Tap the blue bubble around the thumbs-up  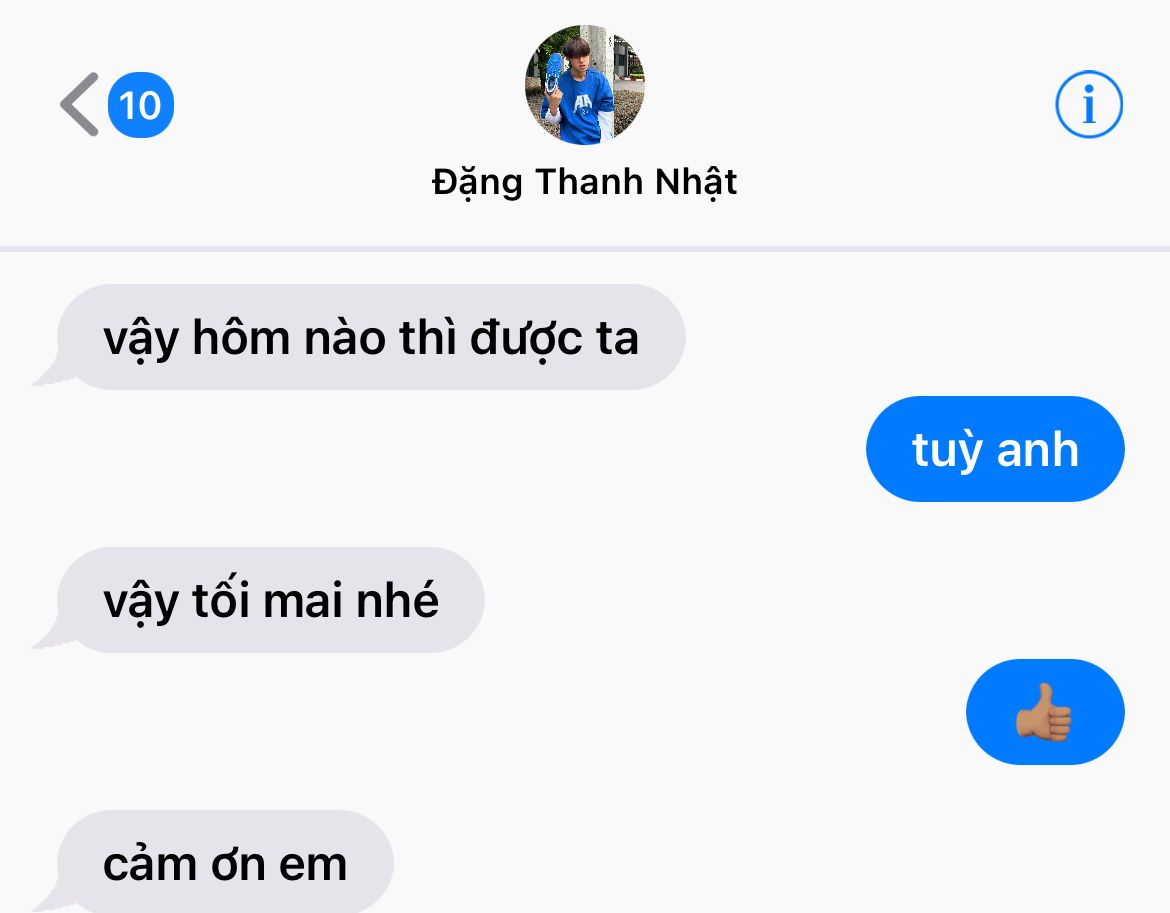click(1045, 712)
